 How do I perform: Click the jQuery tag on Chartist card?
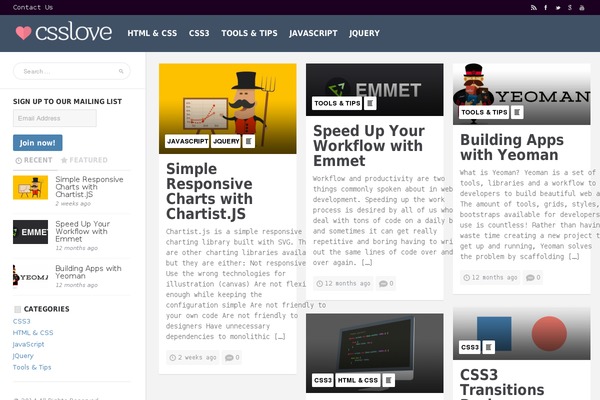click(x=226, y=141)
